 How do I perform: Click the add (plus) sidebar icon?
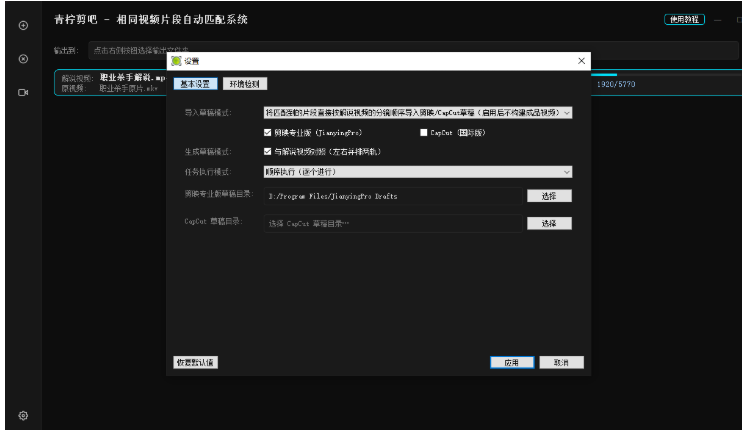pyautogui.click(x=23, y=26)
